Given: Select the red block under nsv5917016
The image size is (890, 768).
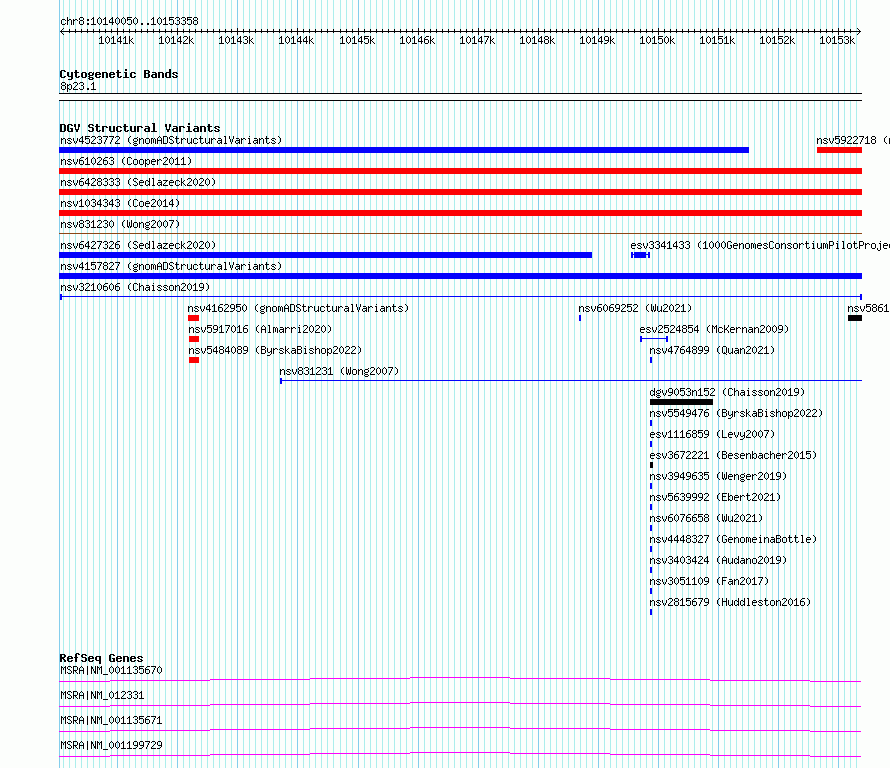Looking at the screenshot, I should (x=194, y=339).
